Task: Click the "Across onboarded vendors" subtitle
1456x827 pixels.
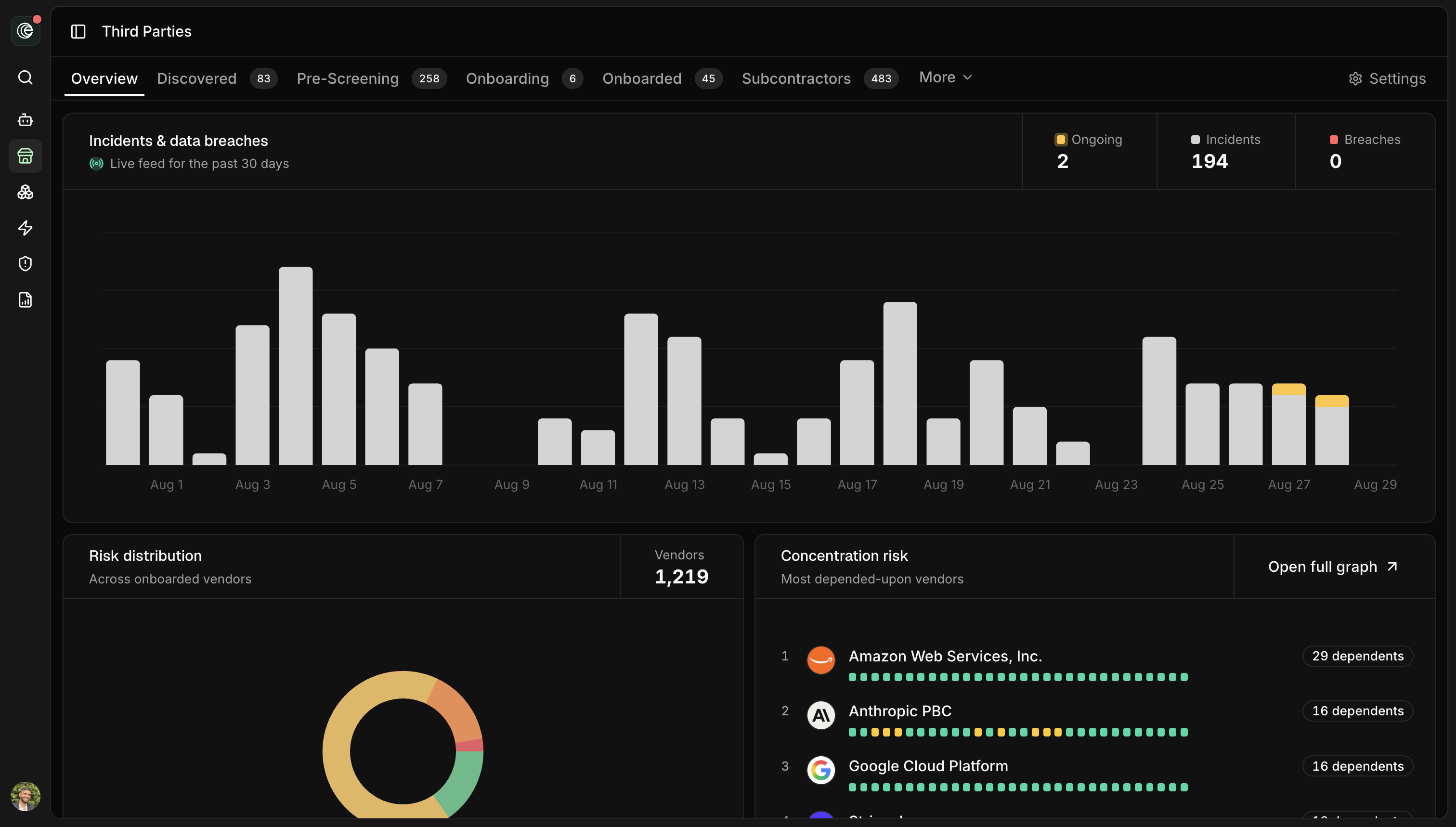Action: point(170,580)
